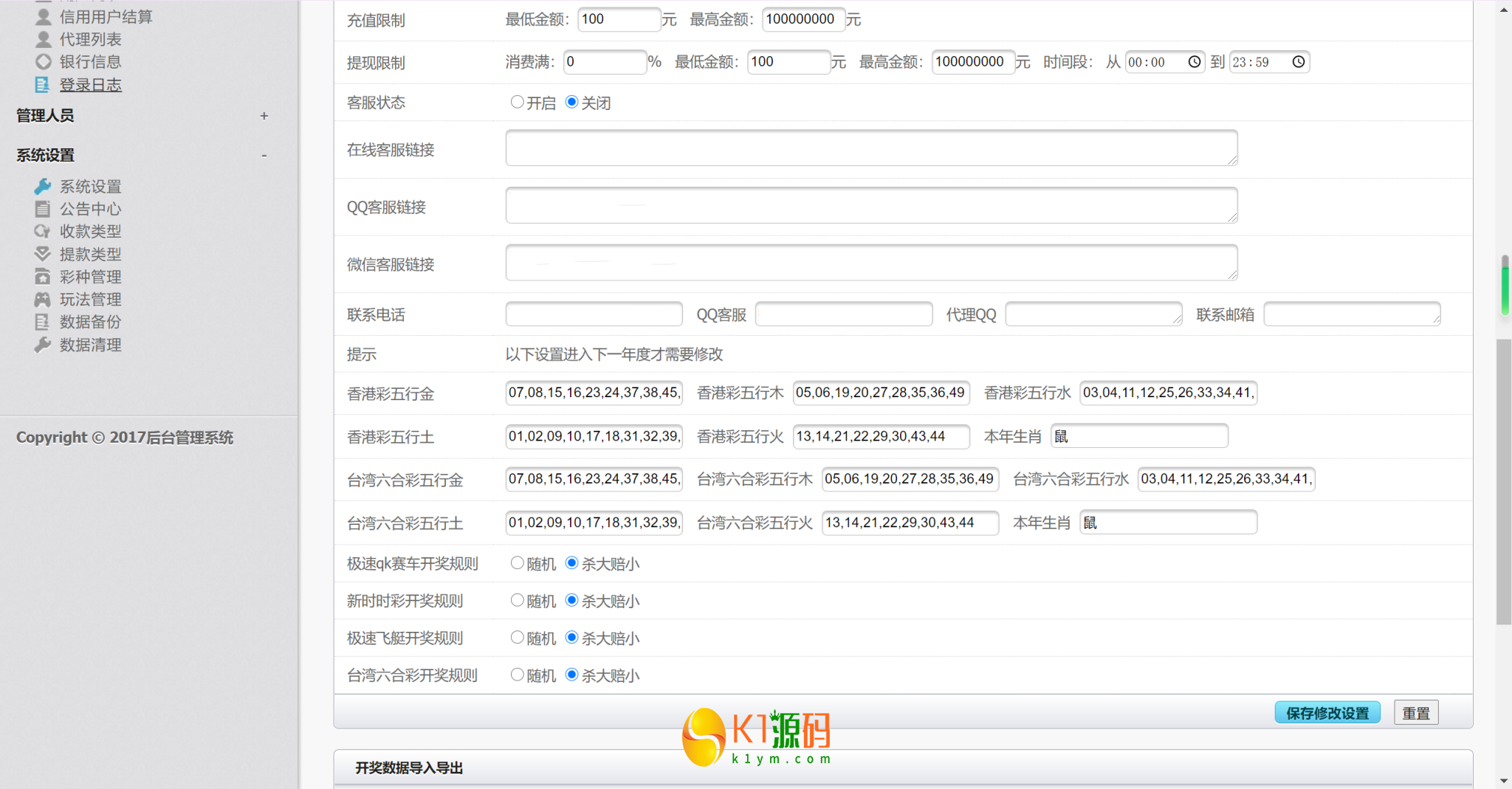Open 提款类型 settings
This screenshot has height=789, width=1512.
pyautogui.click(x=90, y=254)
